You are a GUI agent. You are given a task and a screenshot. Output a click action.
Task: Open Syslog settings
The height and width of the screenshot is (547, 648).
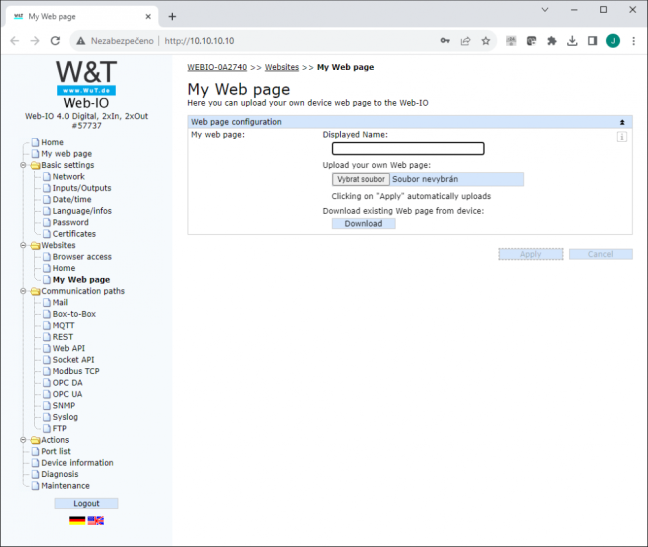(x=65, y=417)
